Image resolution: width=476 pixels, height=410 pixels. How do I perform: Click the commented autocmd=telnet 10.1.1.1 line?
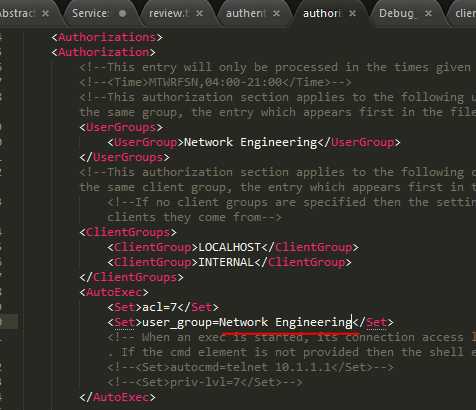(250, 367)
